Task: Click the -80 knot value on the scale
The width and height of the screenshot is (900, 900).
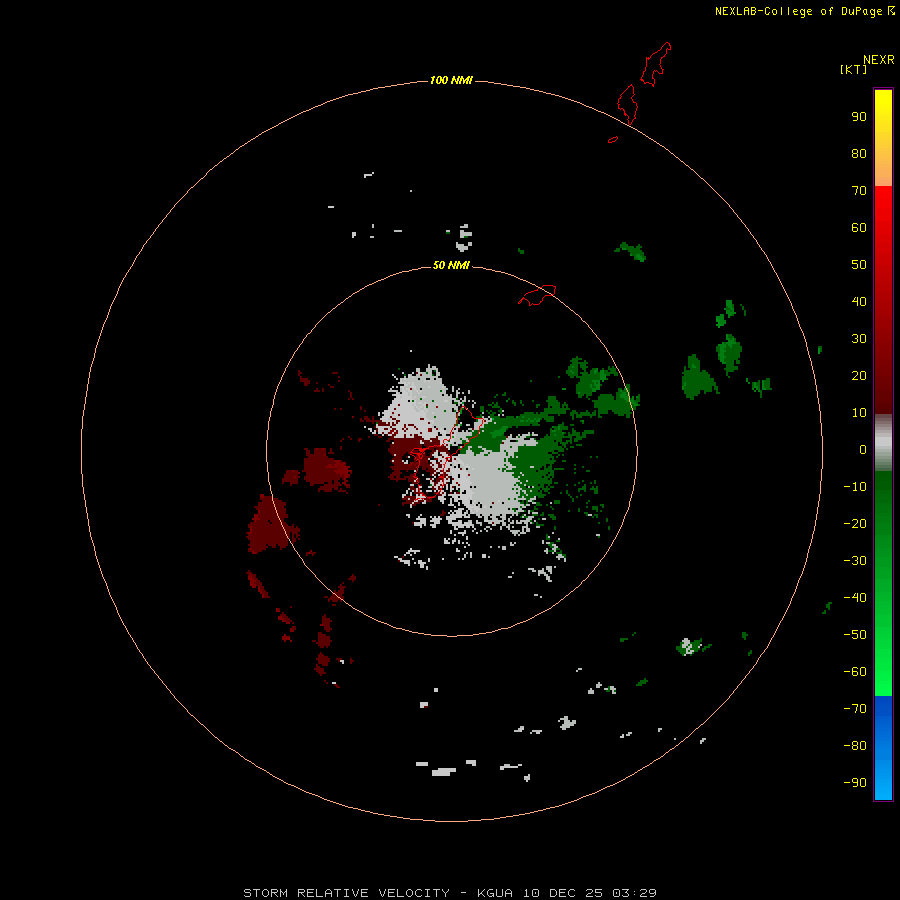Action: 855,746
